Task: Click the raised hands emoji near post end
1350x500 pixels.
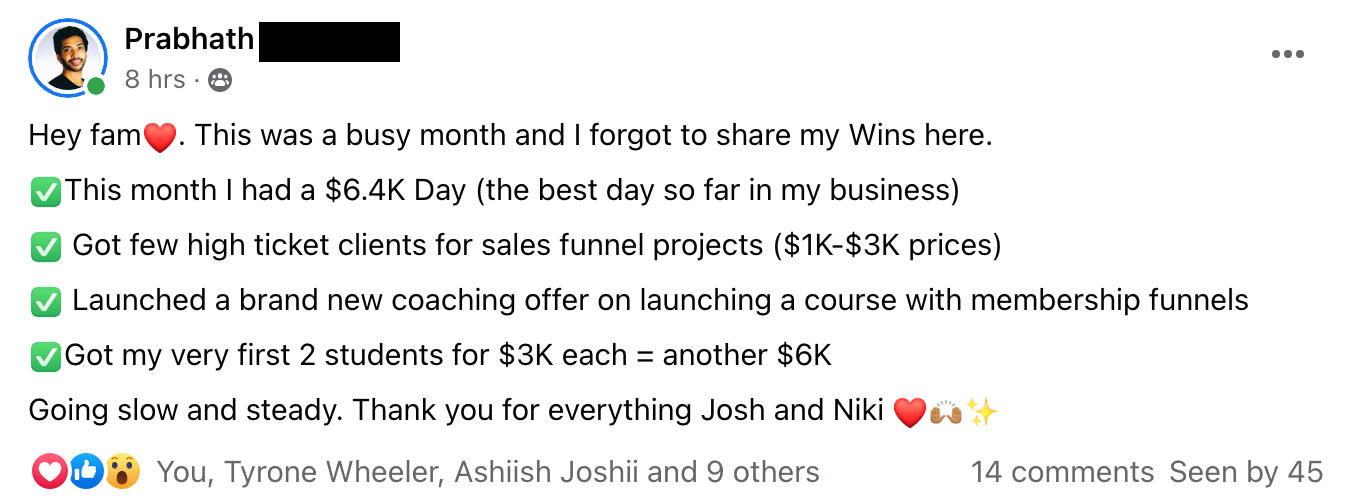Action: tap(946, 411)
